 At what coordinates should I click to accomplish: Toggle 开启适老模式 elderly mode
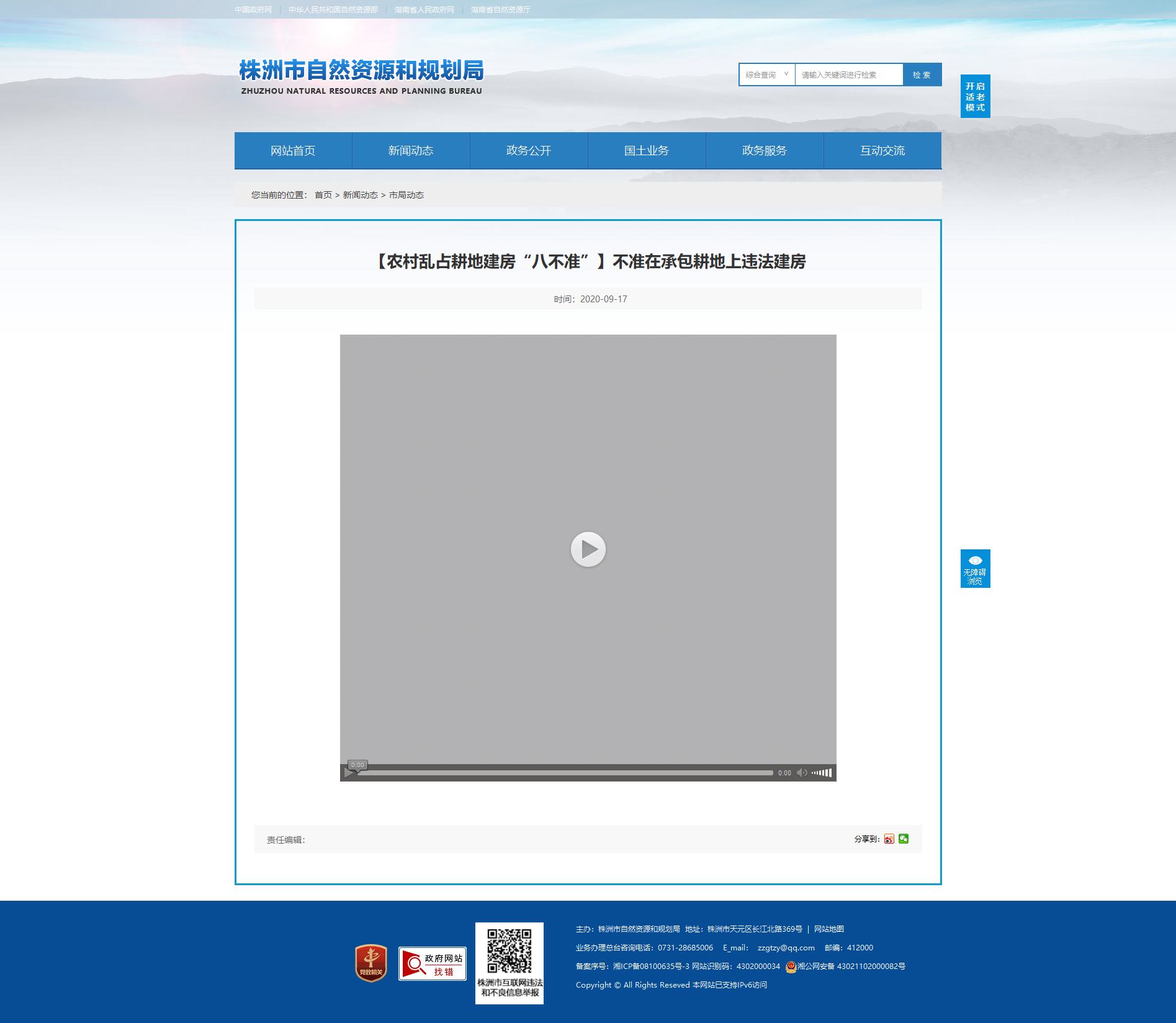click(x=975, y=96)
